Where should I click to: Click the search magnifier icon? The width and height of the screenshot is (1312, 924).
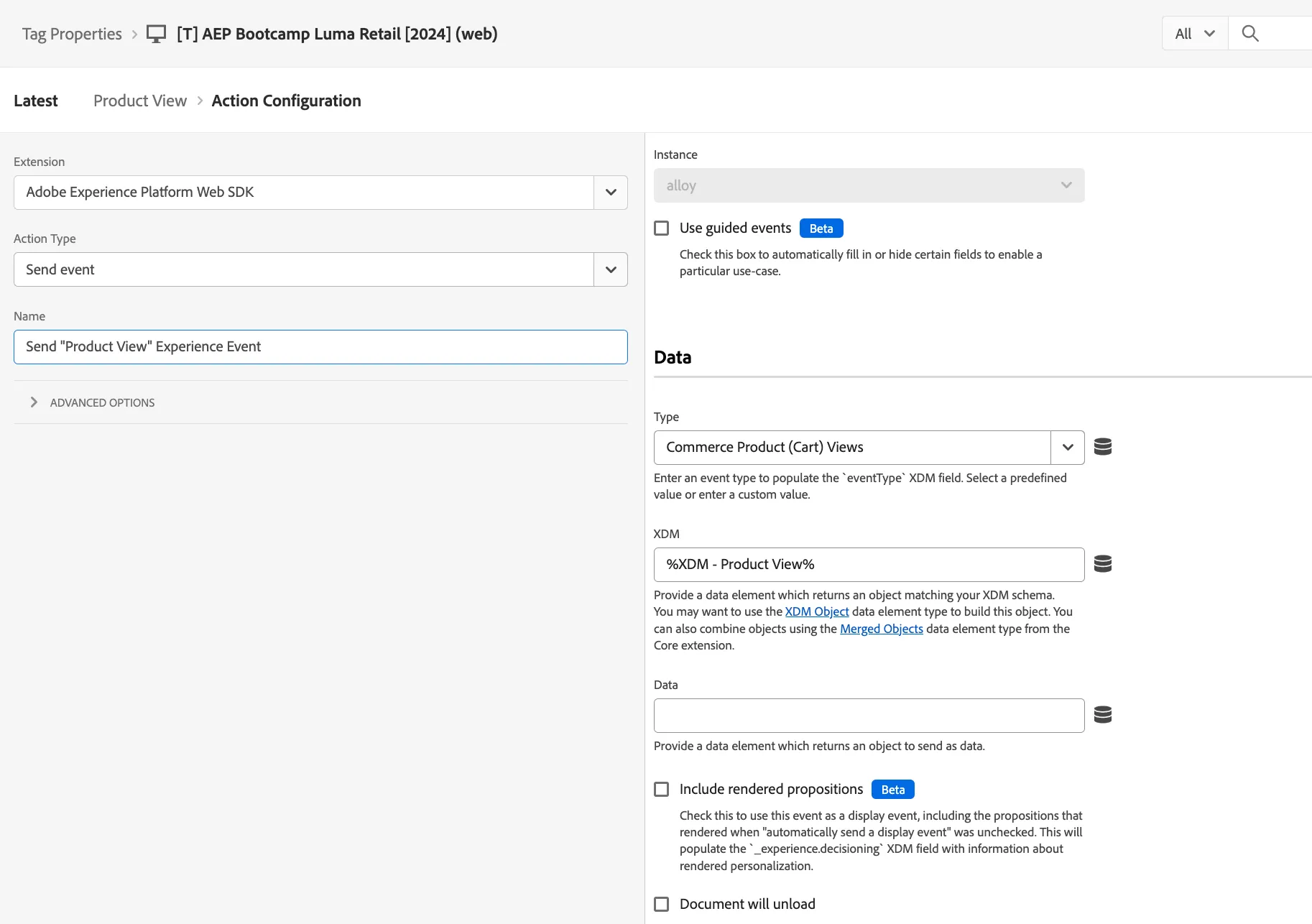tap(1249, 34)
